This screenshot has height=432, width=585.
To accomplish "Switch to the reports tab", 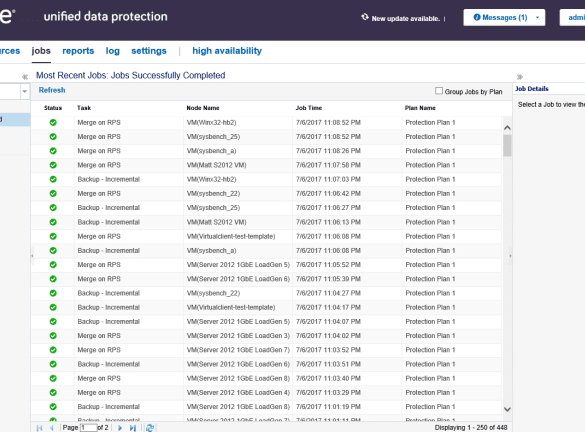I will coord(78,51).
